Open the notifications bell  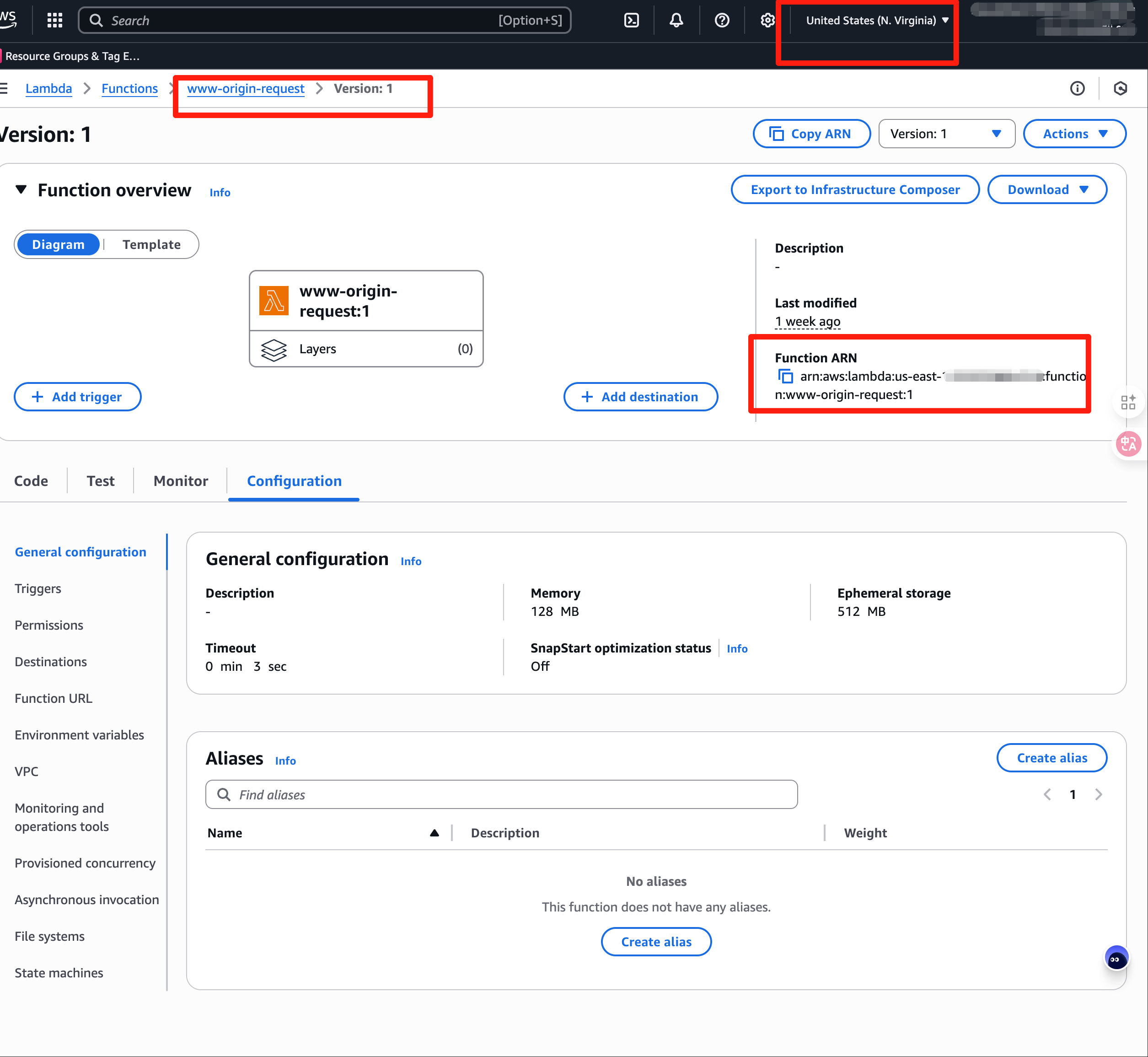(x=676, y=21)
